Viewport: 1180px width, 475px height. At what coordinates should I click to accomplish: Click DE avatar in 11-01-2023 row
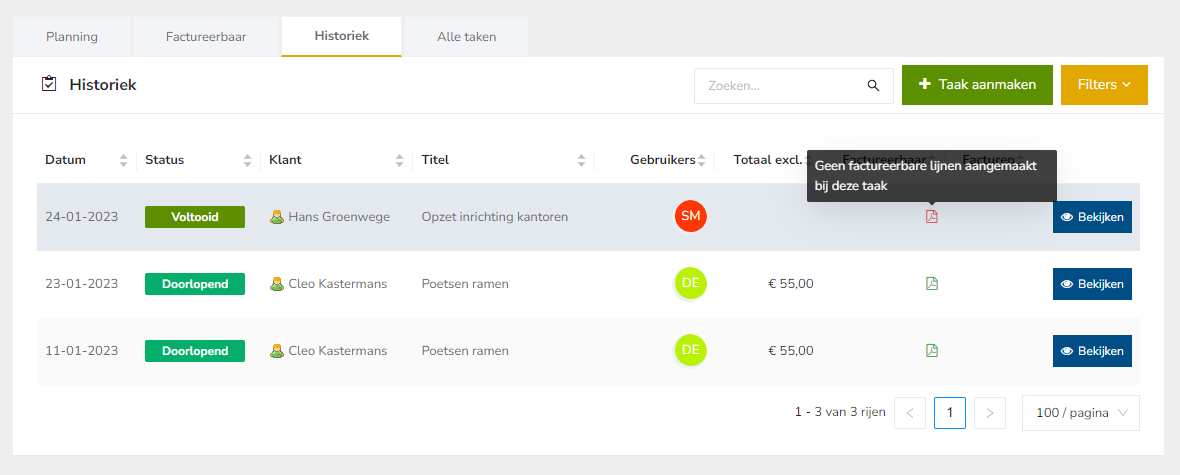pos(690,350)
